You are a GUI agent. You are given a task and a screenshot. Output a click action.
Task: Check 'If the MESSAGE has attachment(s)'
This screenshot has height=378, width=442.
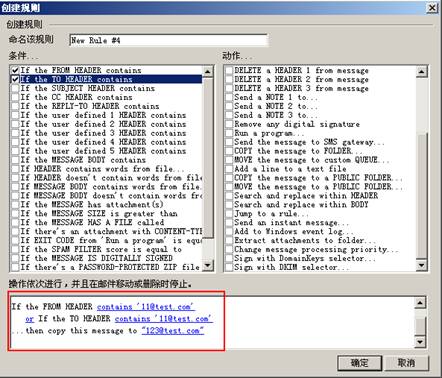tap(15, 205)
